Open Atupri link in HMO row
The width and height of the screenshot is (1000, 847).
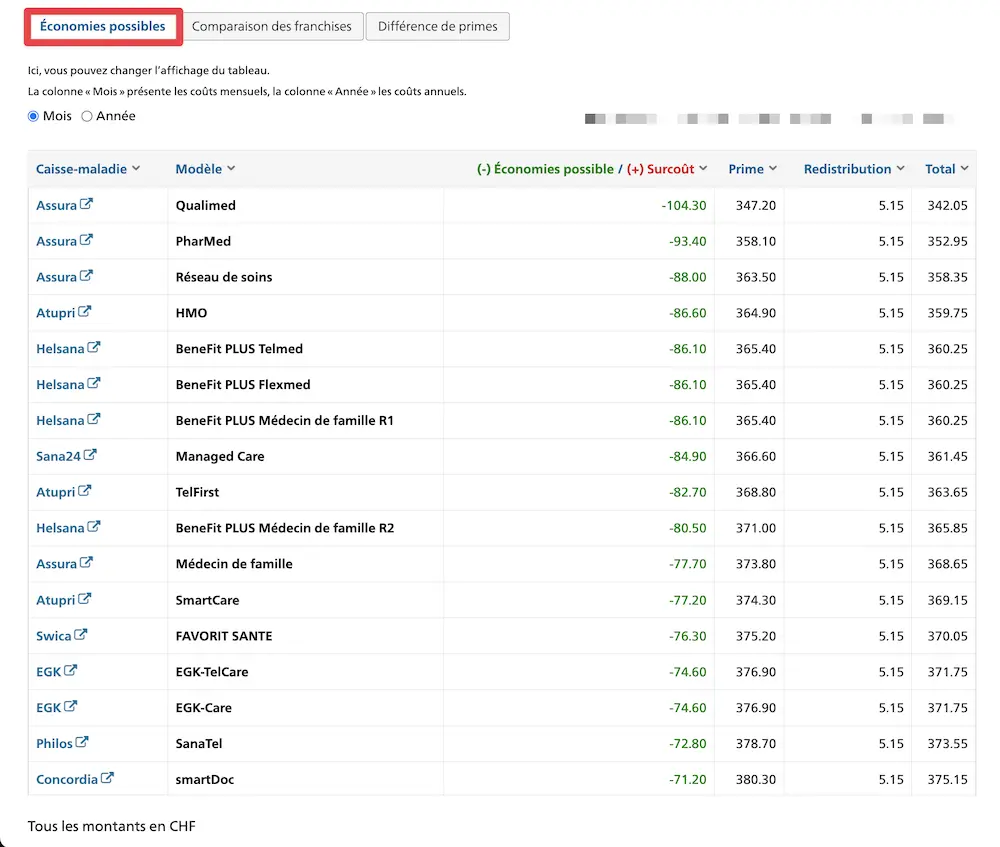pyautogui.click(x=55, y=313)
